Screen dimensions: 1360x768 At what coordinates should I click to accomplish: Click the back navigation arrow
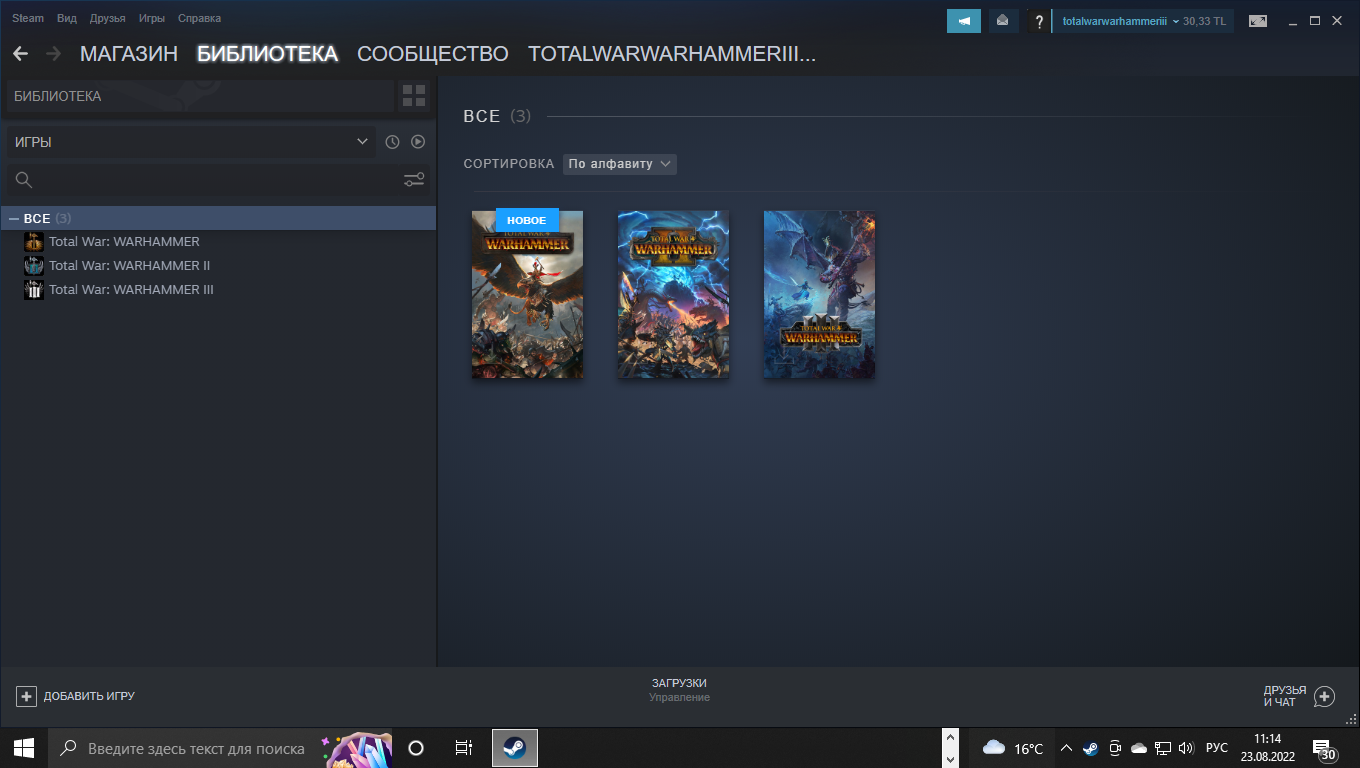[20, 54]
